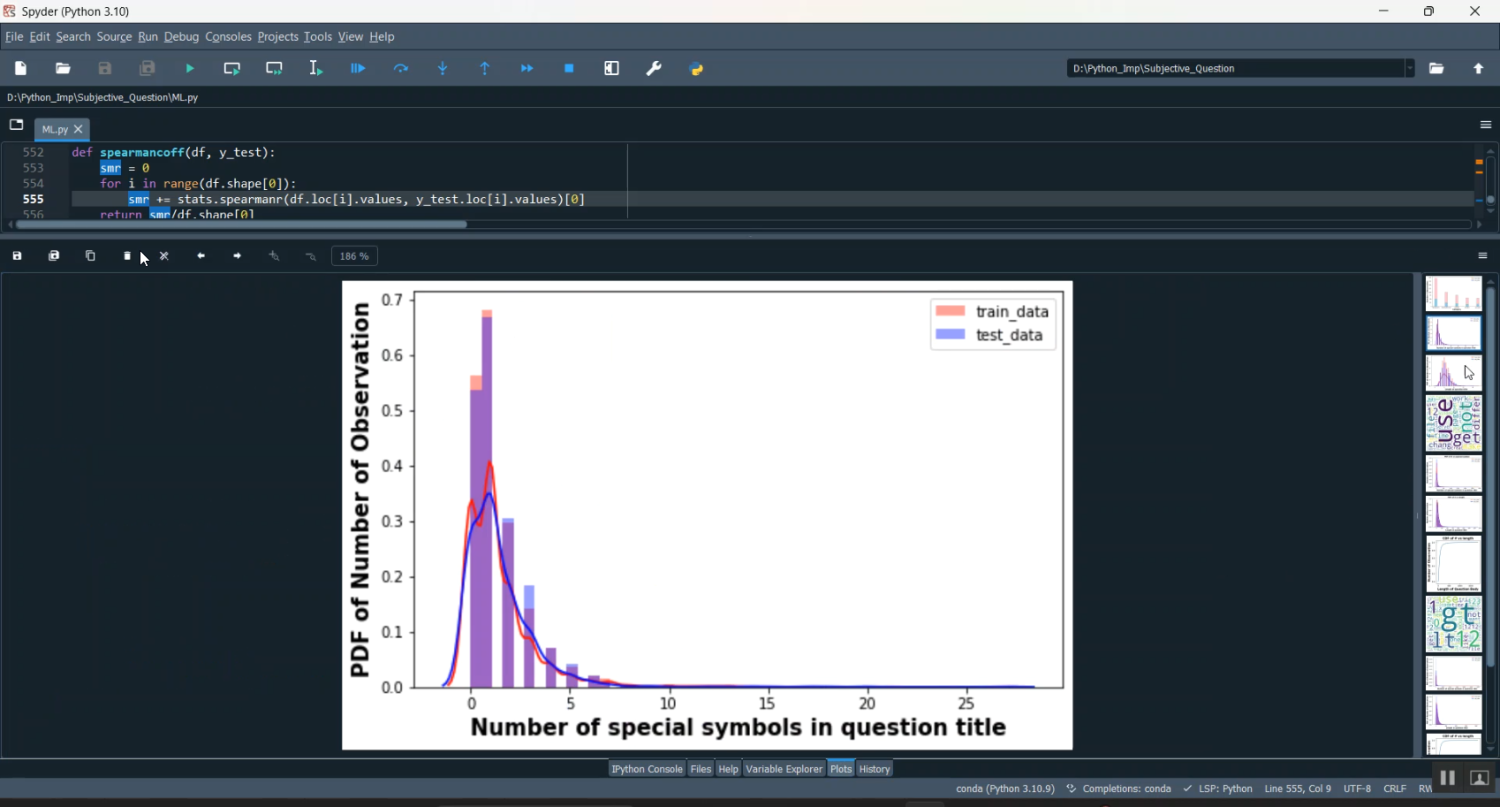
Task: Open the plots pane hamburger options menu
Action: (1483, 256)
